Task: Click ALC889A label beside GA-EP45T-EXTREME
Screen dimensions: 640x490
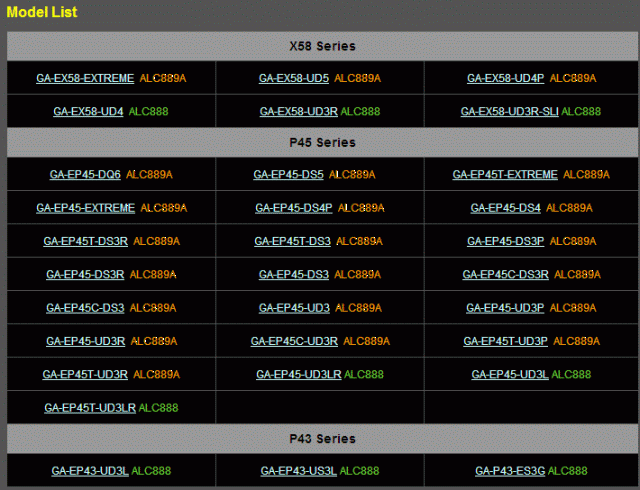Action: pyautogui.click(x=586, y=175)
